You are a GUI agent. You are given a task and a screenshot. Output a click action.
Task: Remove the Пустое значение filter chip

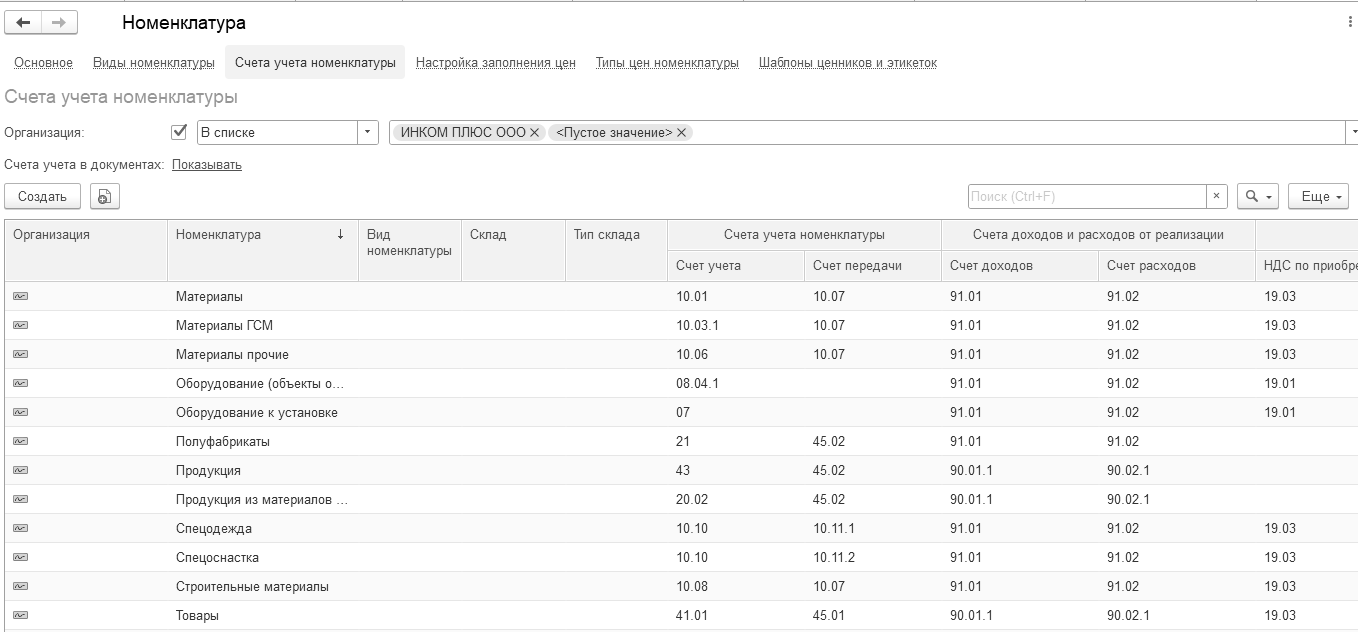[682, 132]
